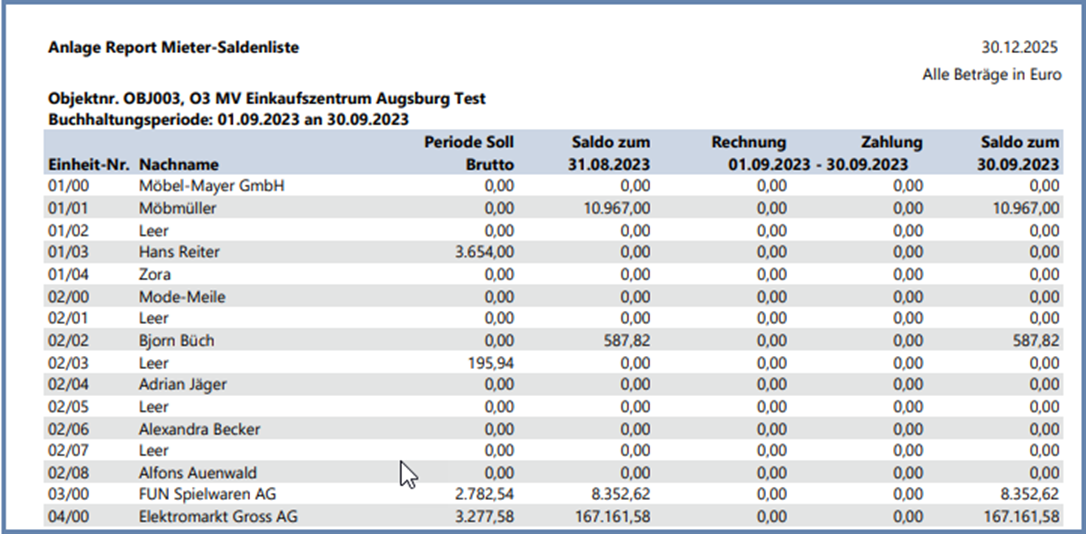The height and width of the screenshot is (534, 1086).
Task: Click the report title Anlage Report Mieter-Saldenliste
Action: click(173, 47)
